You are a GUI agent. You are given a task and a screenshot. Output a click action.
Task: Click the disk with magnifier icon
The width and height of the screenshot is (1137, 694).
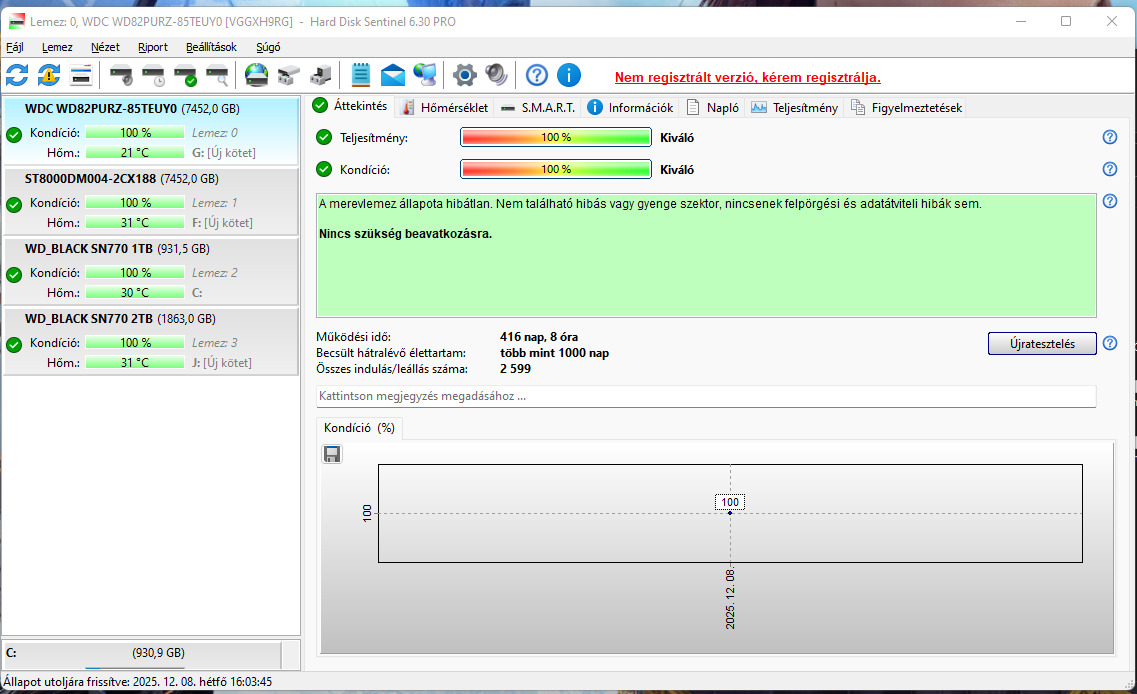pos(217,75)
